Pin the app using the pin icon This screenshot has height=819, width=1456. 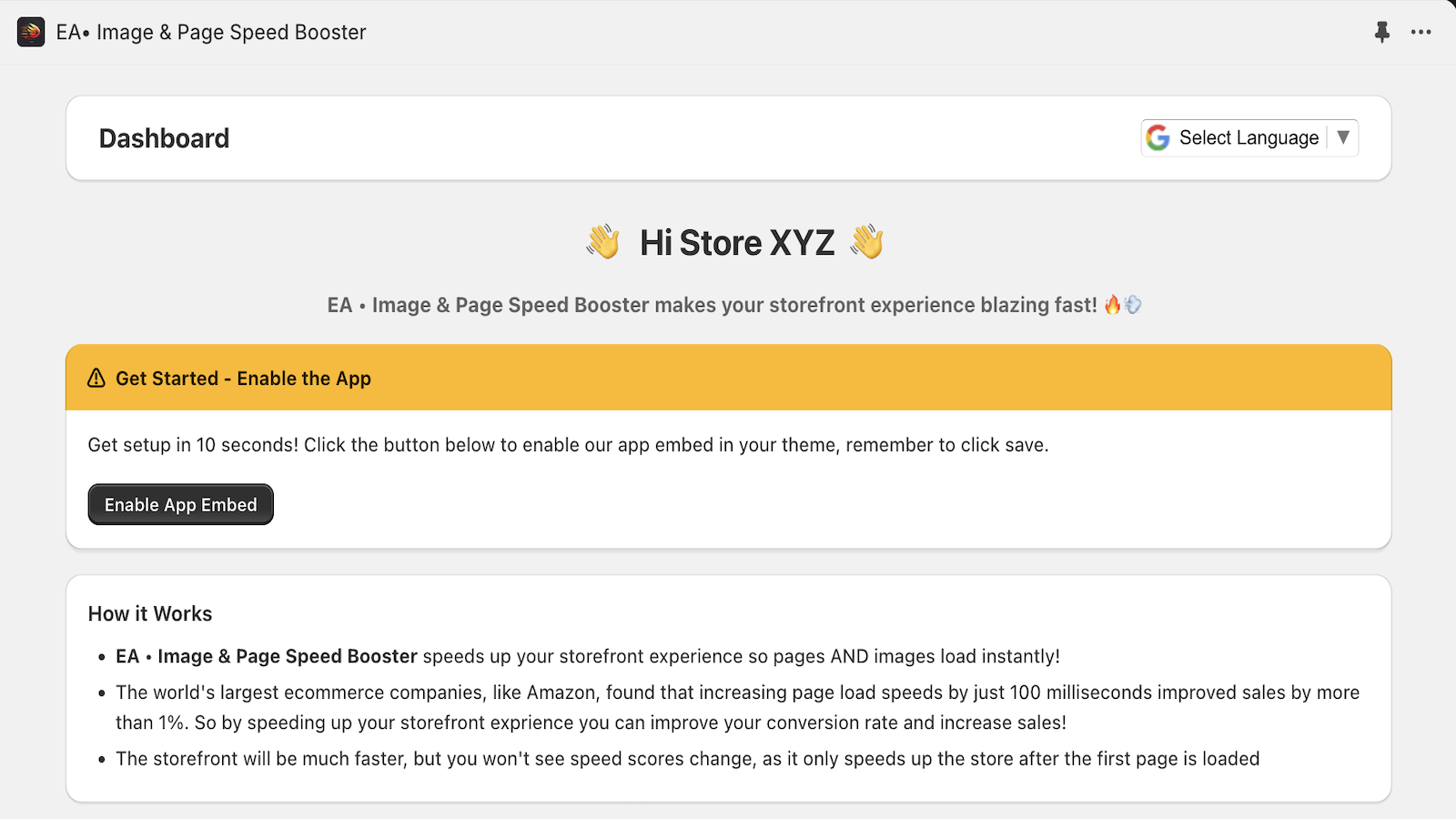[x=1381, y=33]
